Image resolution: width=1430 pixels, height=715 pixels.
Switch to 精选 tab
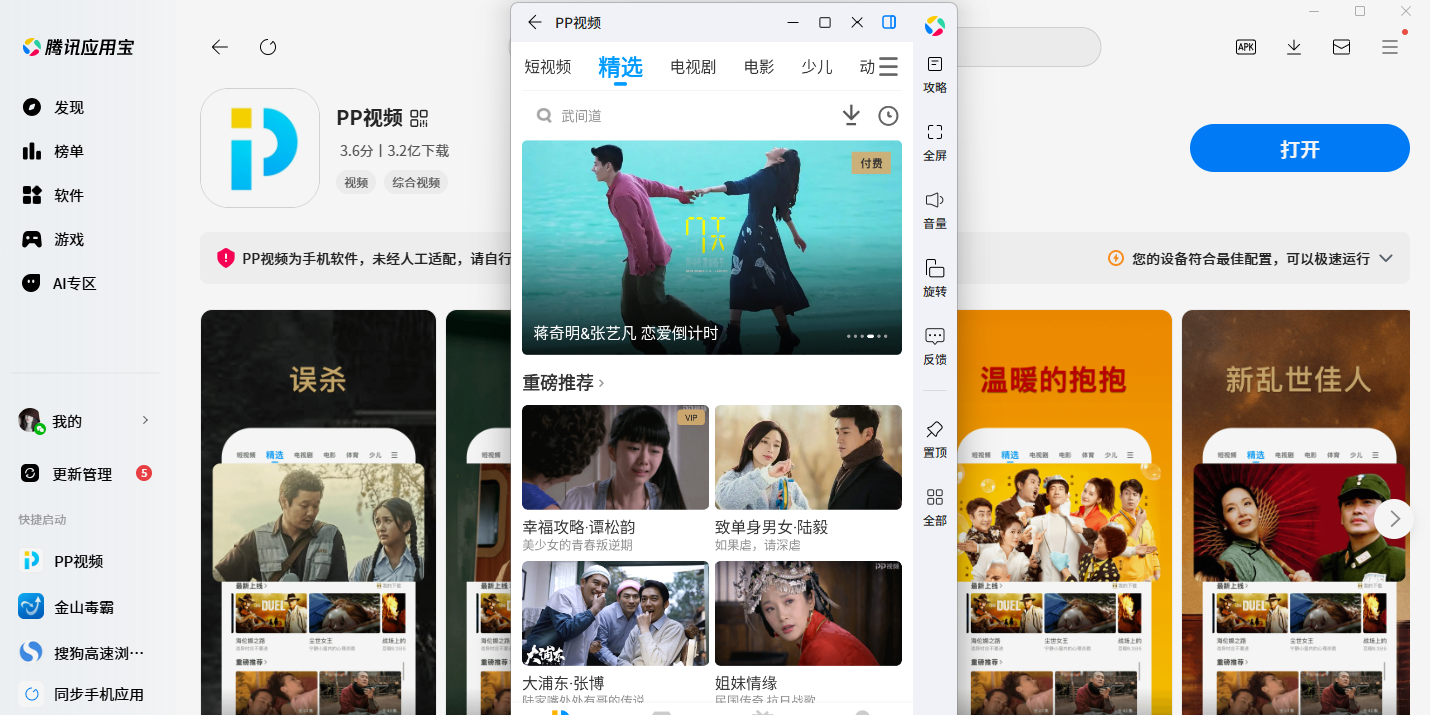tap(620, 68)
